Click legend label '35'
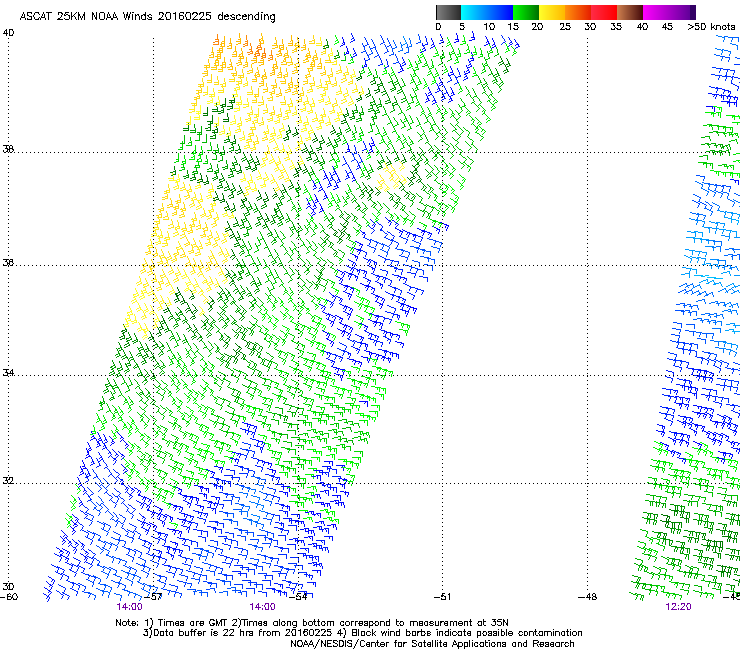This screenshot has height=650, width=740. [616, 27]
